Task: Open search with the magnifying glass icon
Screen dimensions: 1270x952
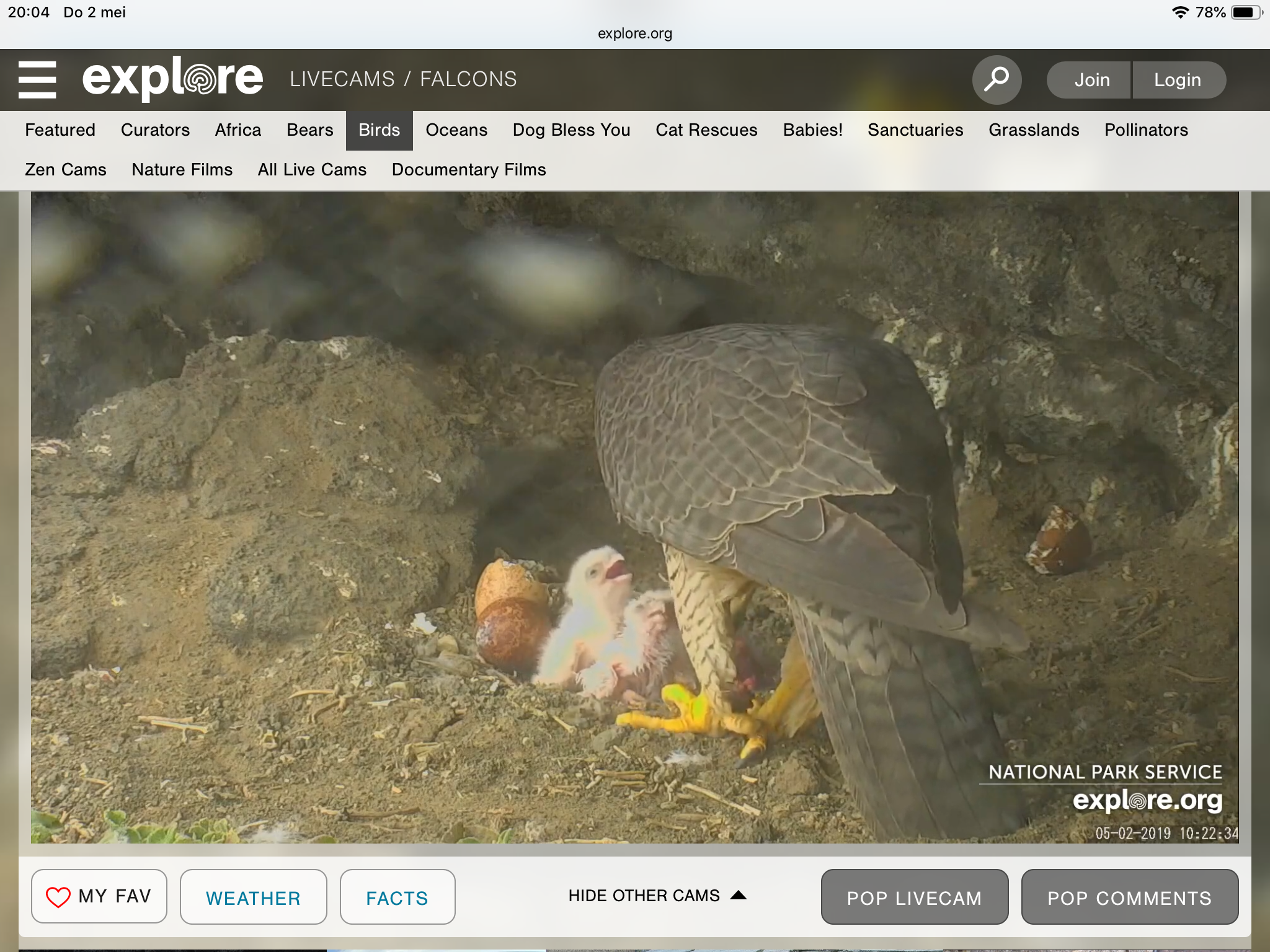Action: pos(997,79)
